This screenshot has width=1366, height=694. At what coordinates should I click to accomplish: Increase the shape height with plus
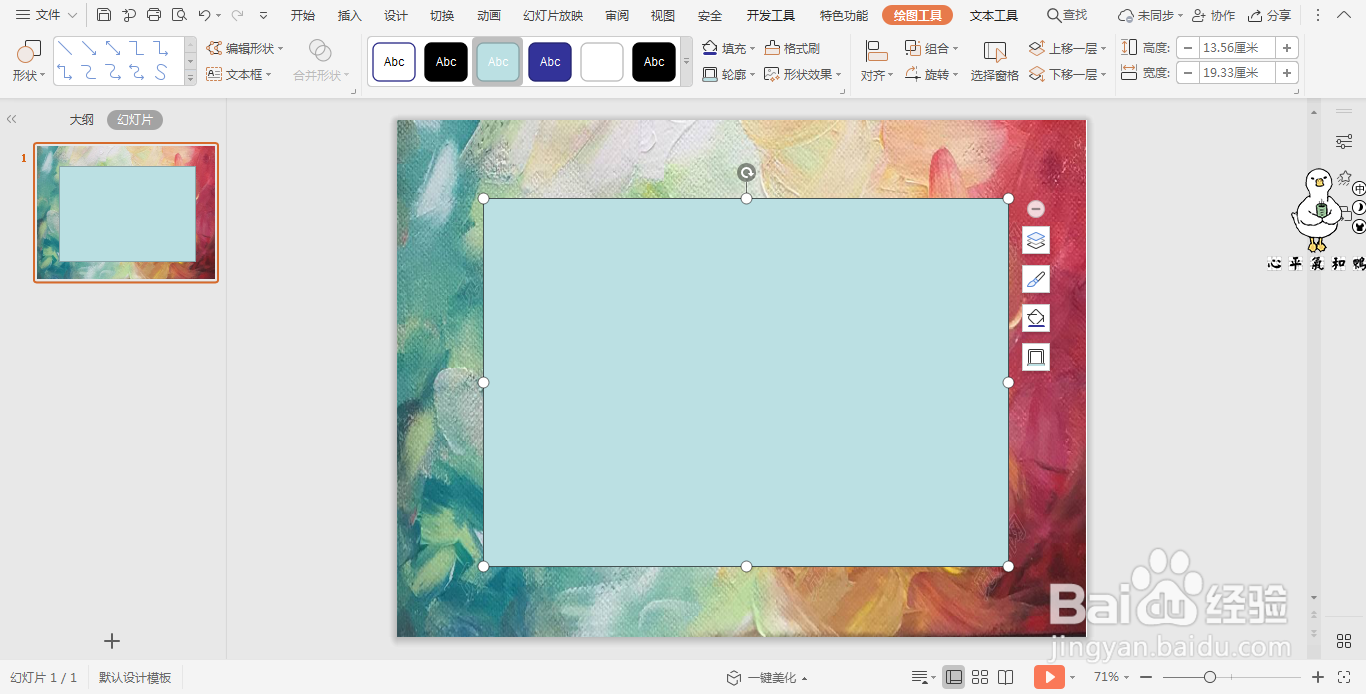(1287, 47)
